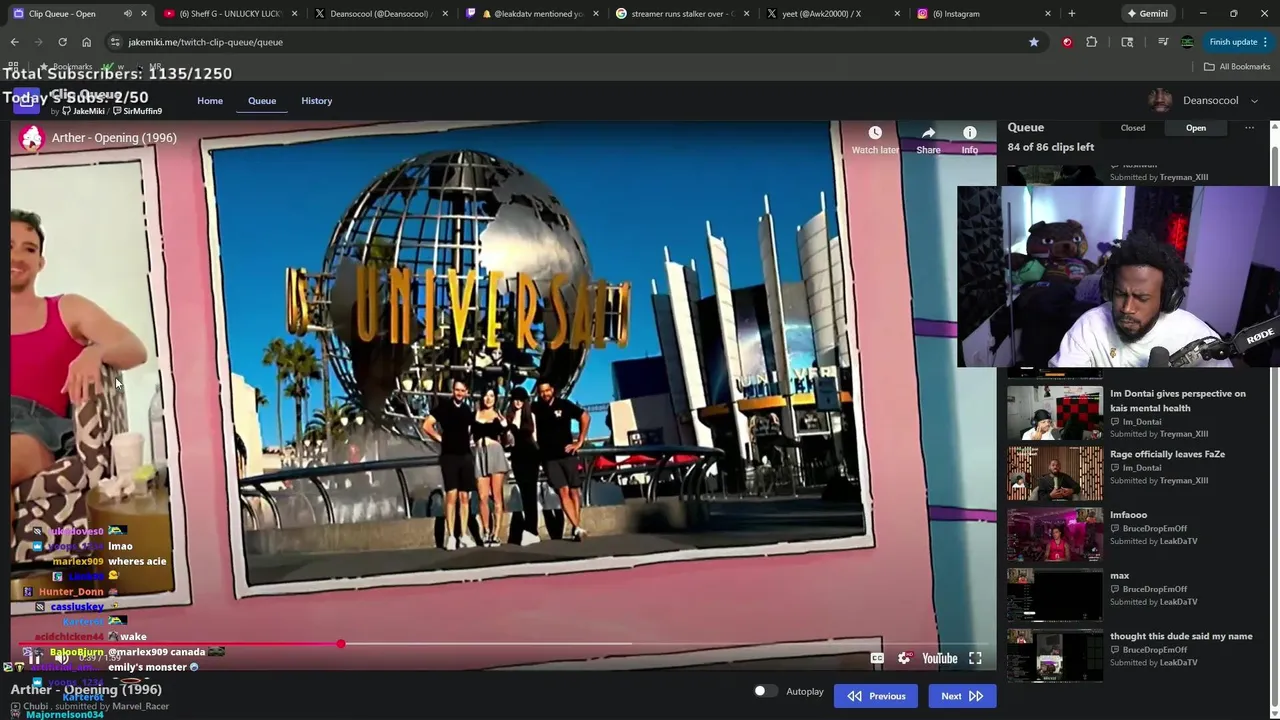Viewport: 1280px width, 720px height.
Task: Click the channel avatar on video title
Action: coord(31,138)
